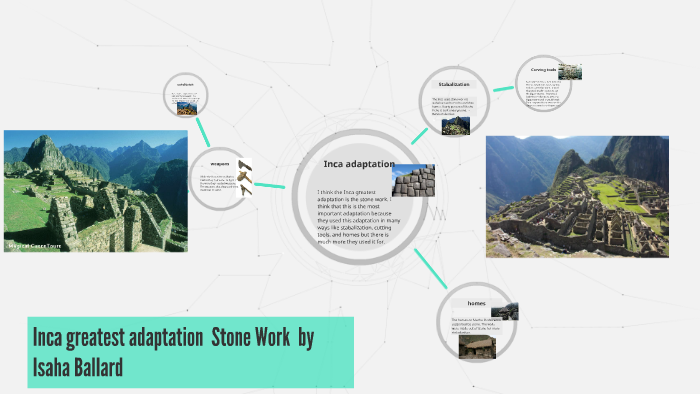The image size is (700, 394).
Task: Open the weapons topic circle
Action: (219, 178)
